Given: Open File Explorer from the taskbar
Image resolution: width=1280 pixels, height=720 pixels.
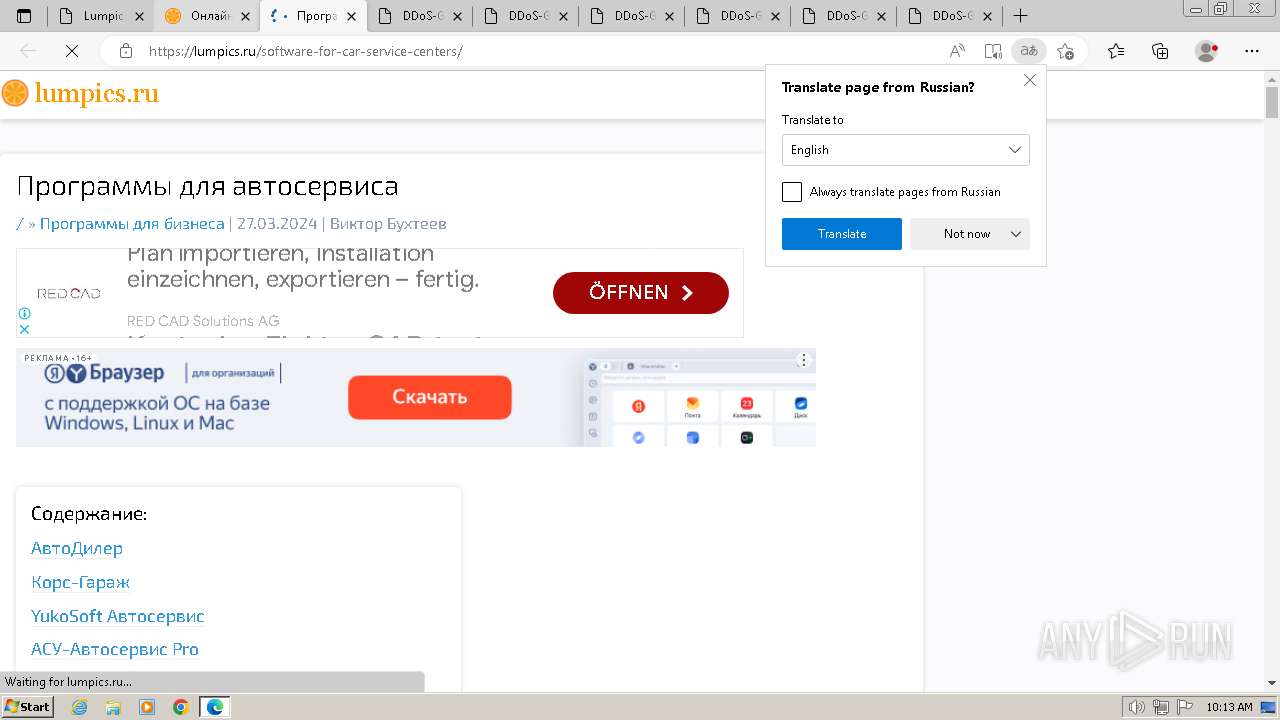Looking at the screenshot, I should click(x=113, y=707).
